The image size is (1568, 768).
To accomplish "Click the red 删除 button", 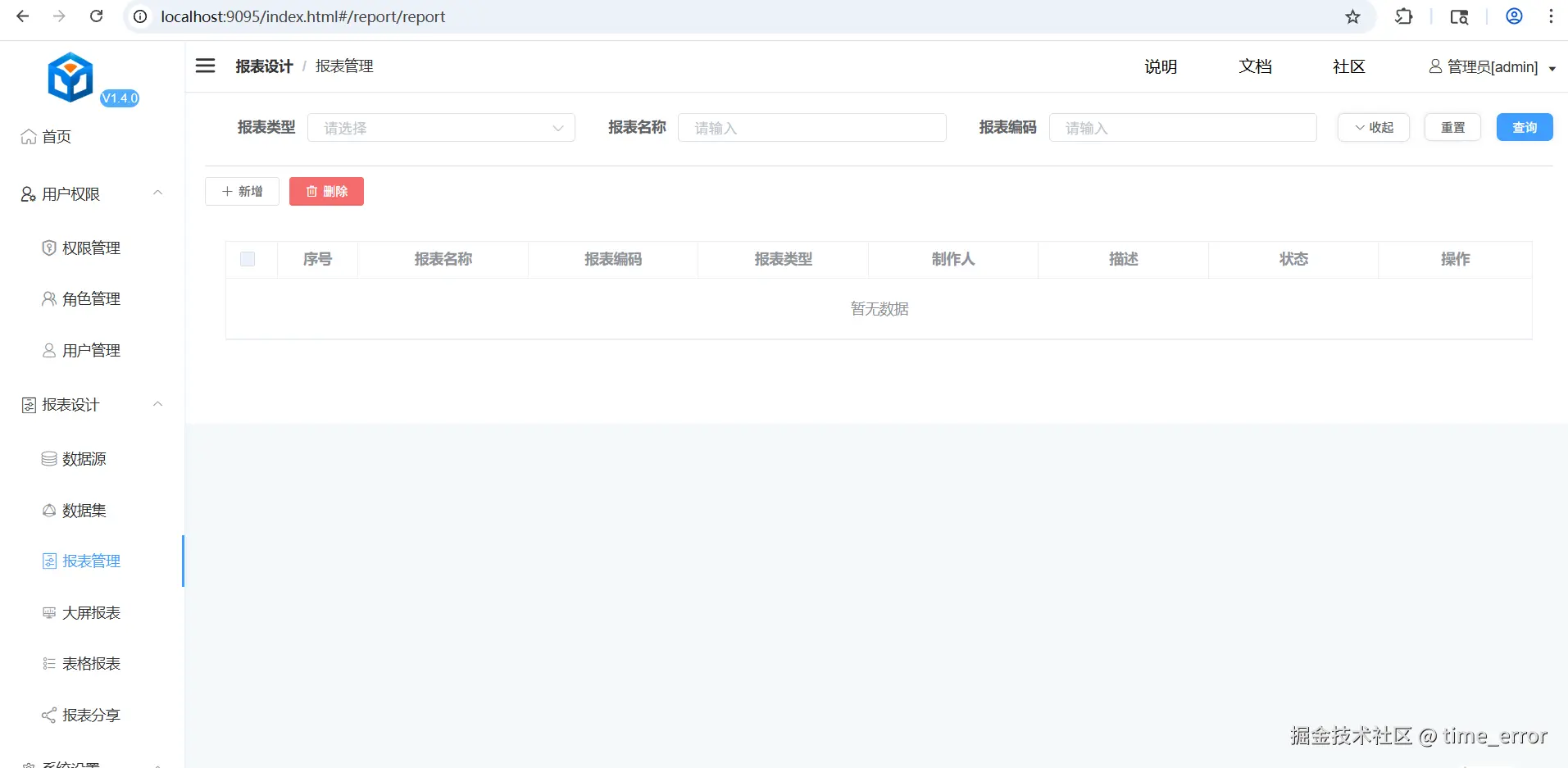I will [x=326, y=191].
